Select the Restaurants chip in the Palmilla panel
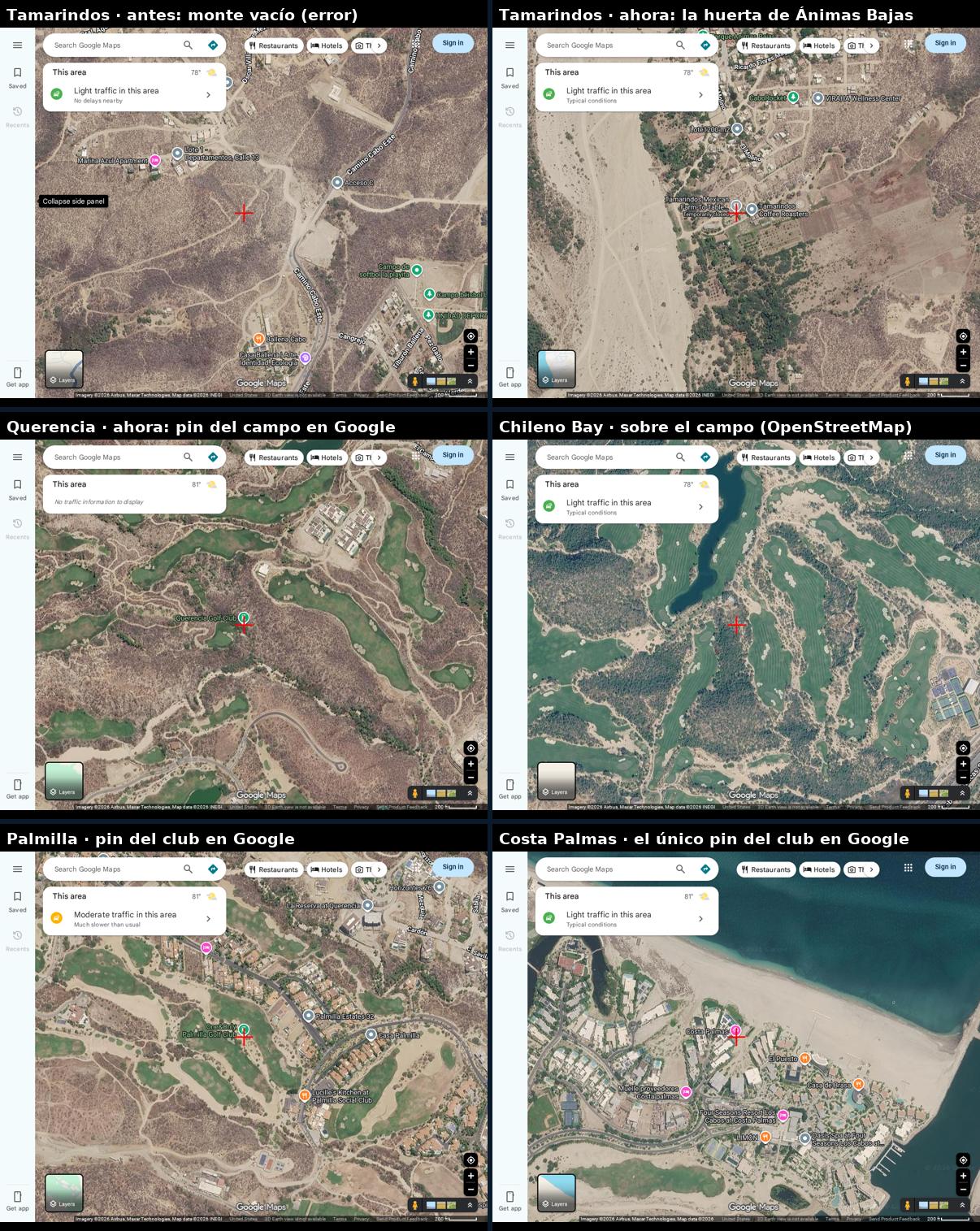This screenshot has width=980, height=1231. pyautogui.click(x=274, y=869)
